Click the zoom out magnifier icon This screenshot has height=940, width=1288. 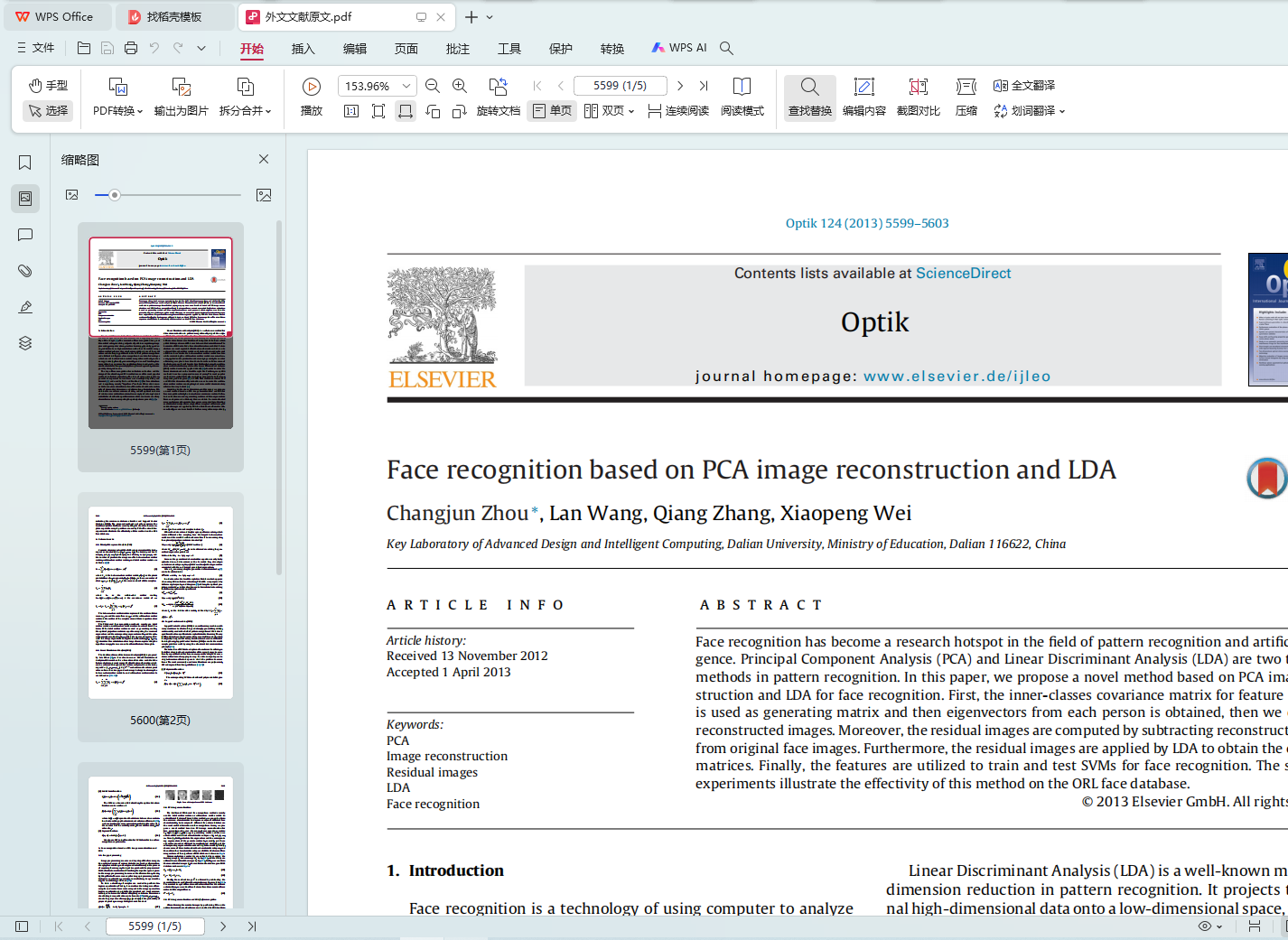tap(433, 86)
